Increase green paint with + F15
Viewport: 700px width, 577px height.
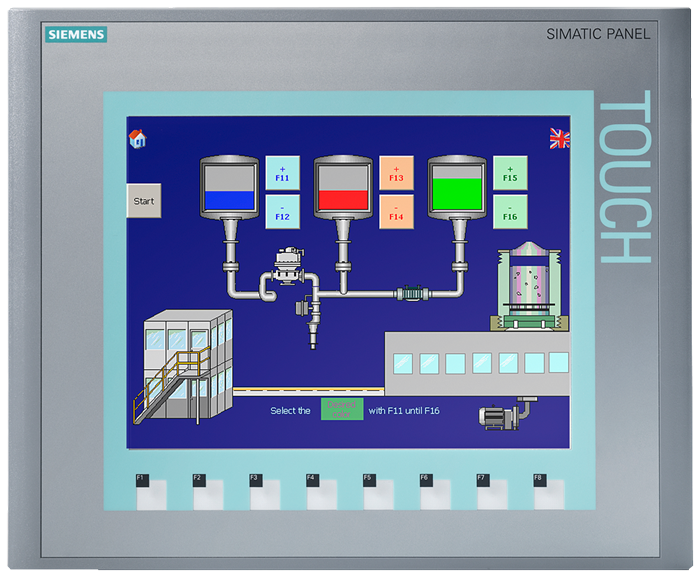(510, 172)
